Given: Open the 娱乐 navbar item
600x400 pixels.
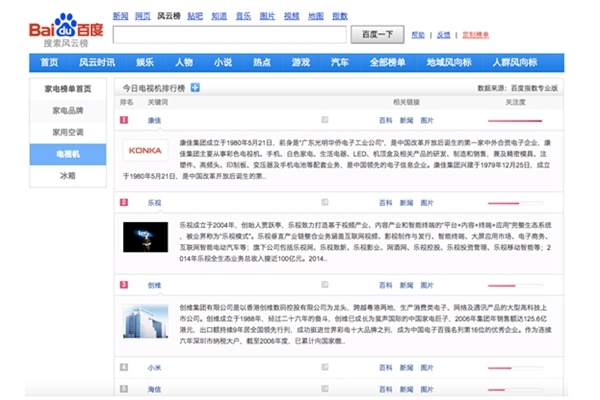Looking at the screenshot, I should [145, 62].
